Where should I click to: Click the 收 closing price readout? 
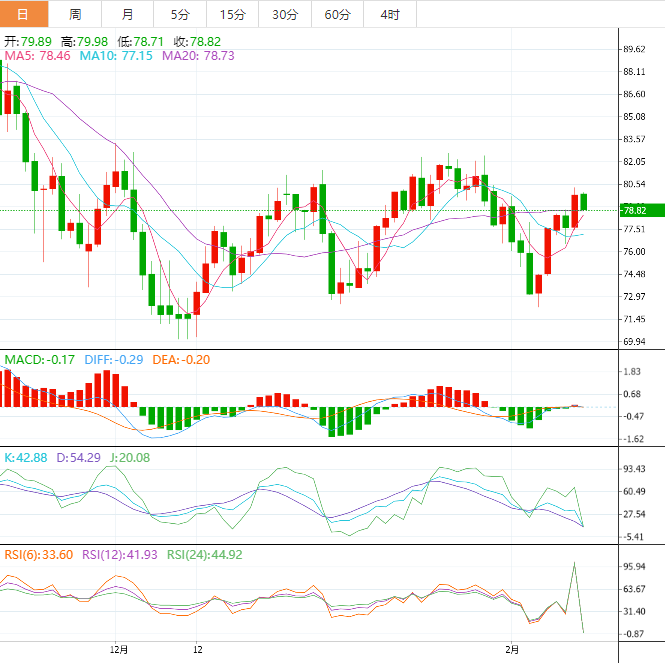tap(196, 42)
